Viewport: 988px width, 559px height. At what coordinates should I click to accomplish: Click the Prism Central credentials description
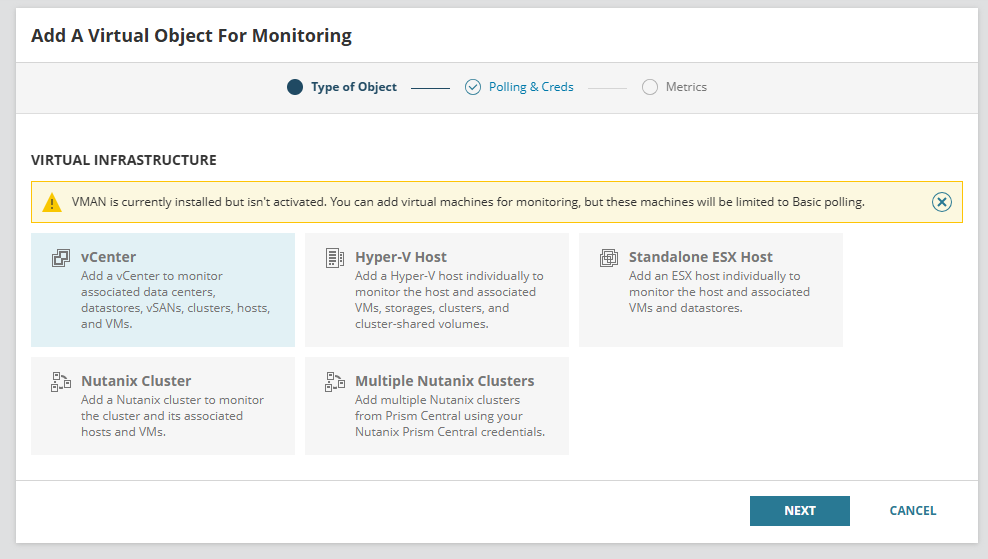point(450,416)
